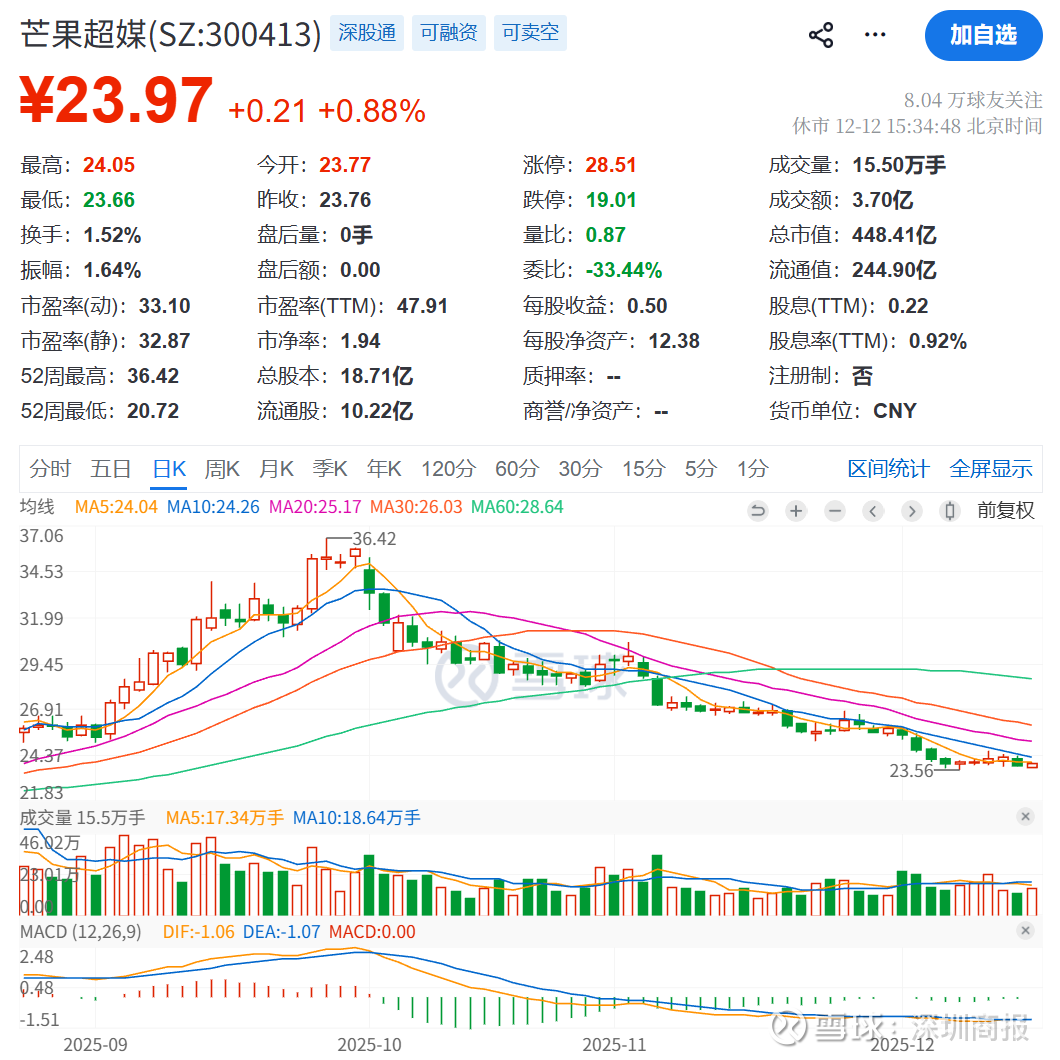Screen dimensions: 1060x1060
Task: Click the volume MA5:17.34万手 label
Action: pyautogui.click(x=224, y=817)
